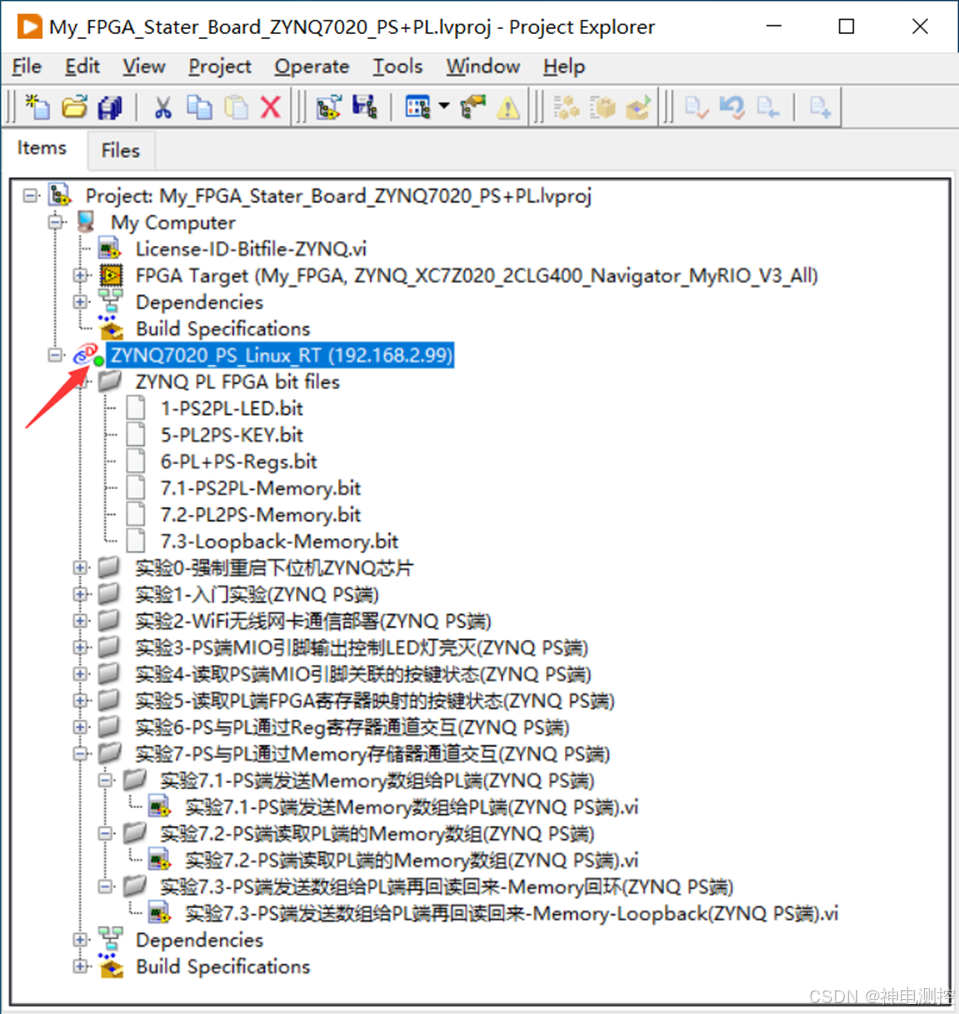The width and height of the screenshot is (959, 1014).
Task: Open the Filter View dropdown arrow
Action: click(444, 106)
